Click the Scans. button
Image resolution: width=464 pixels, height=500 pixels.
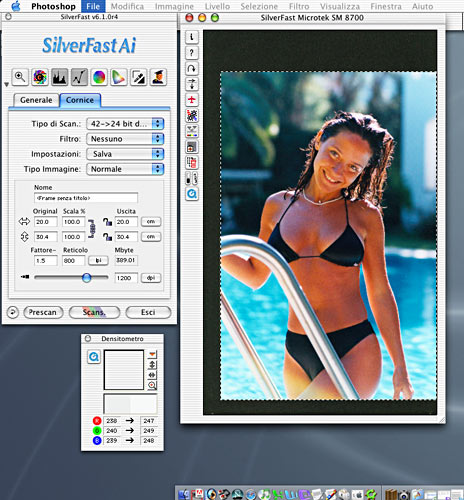(94, 312)
